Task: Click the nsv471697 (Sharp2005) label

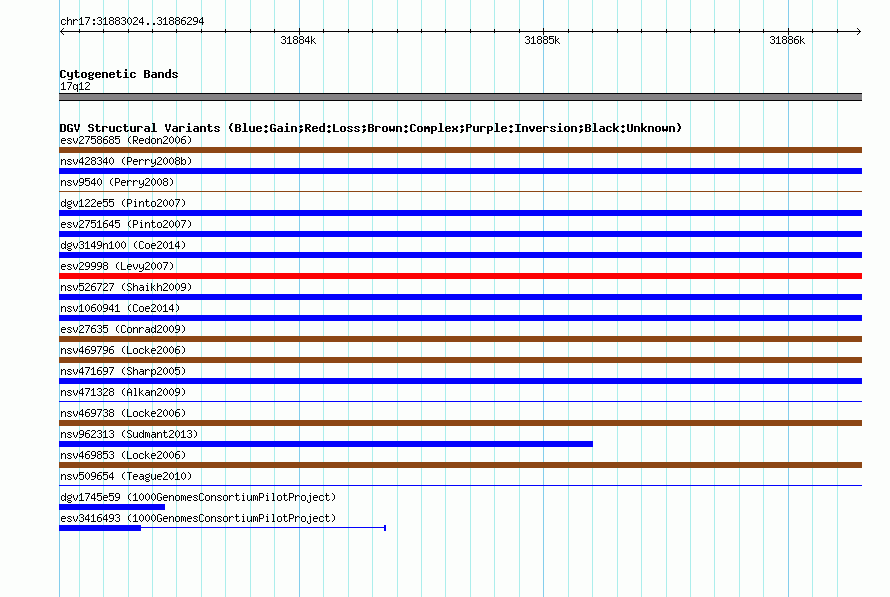Action: click(x=123, y=371)
